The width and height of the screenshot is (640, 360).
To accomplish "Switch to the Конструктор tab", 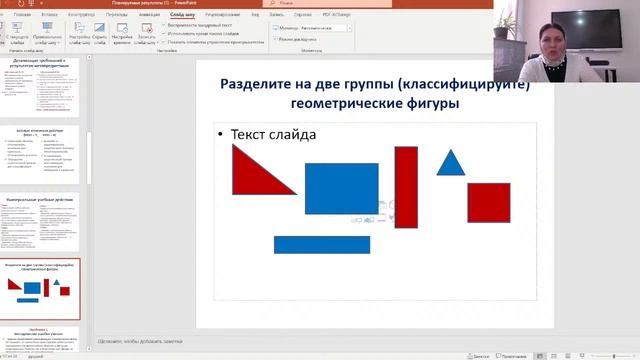I will pyautogui.click(x=81, y=15).
